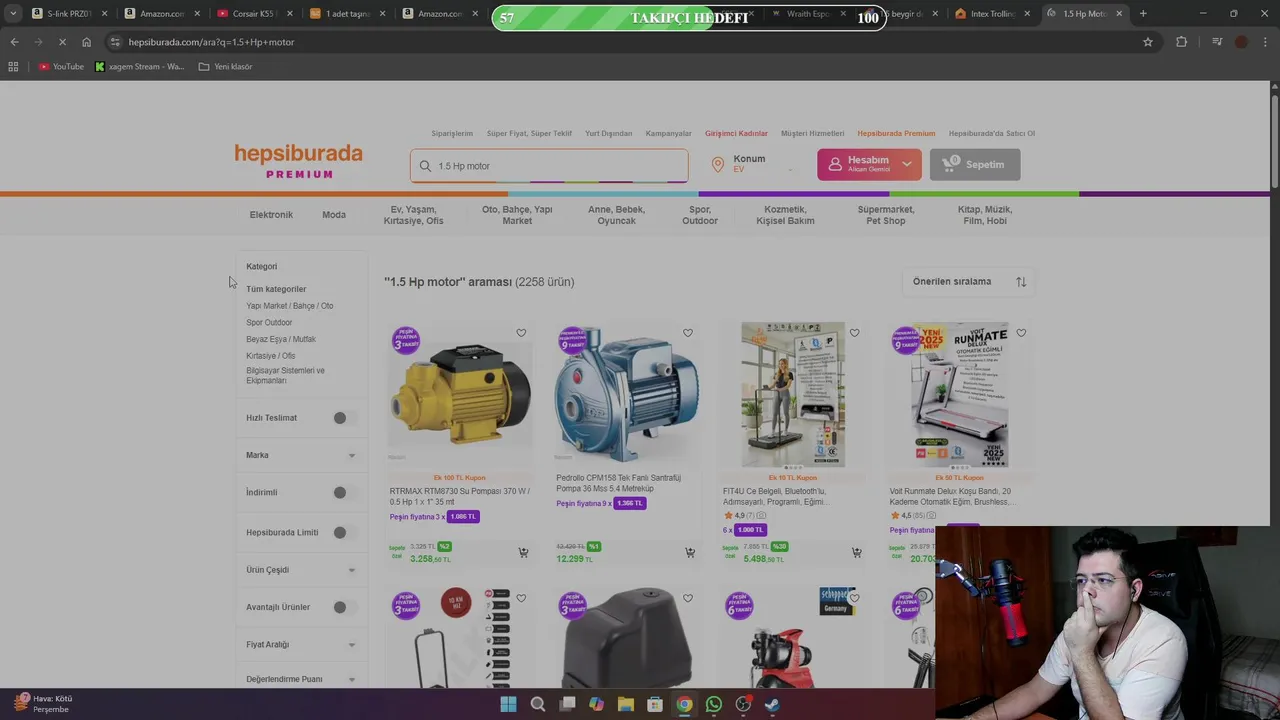1280x720 pixels.
Task: Select Beyaz Eşya / Mutfak category
Action: [281, 339]
